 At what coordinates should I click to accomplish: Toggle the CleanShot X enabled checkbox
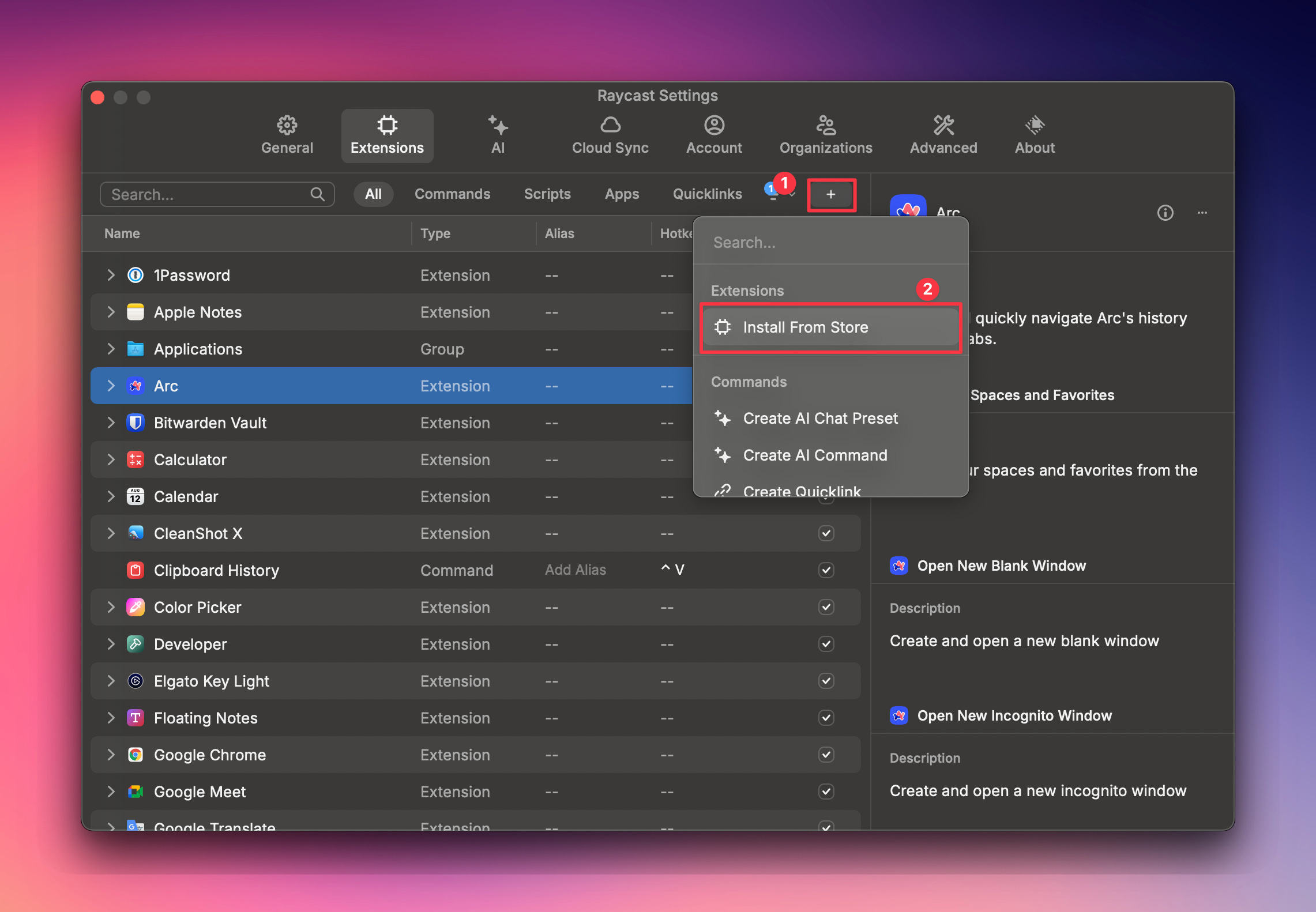point(826,533)
